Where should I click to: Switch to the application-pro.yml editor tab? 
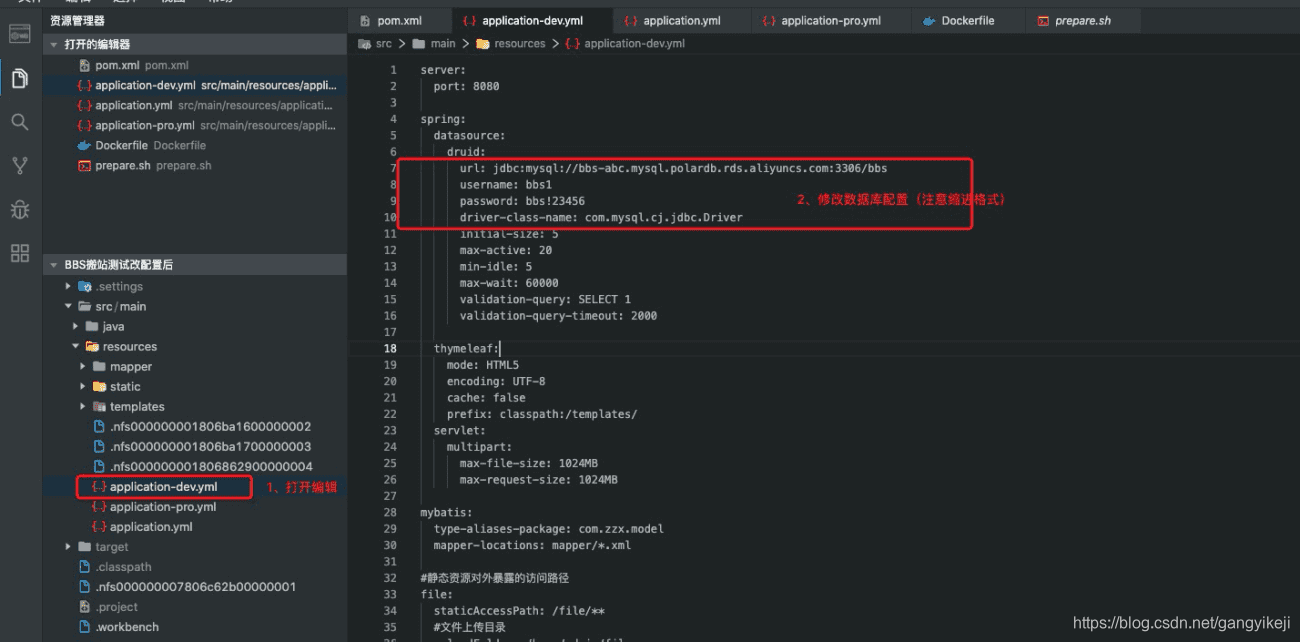pos(831,20)
